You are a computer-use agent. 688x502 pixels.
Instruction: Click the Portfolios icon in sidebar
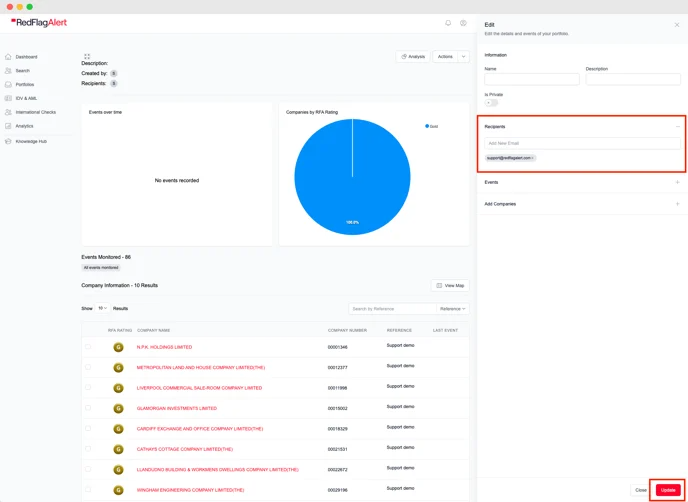pyautogui.click(x=8, y=84)
